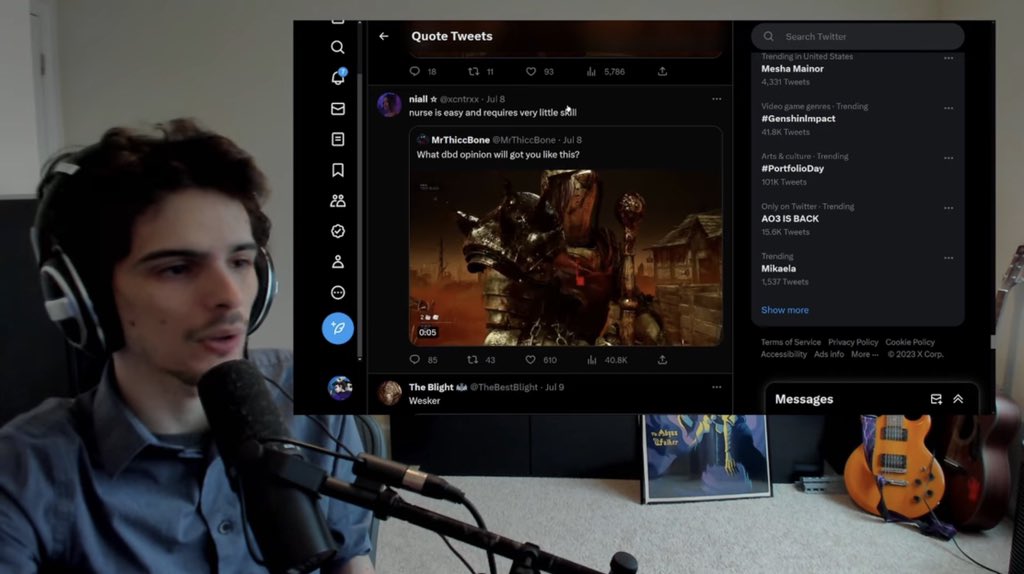Start new message from Messages drawer

[936, 399]
